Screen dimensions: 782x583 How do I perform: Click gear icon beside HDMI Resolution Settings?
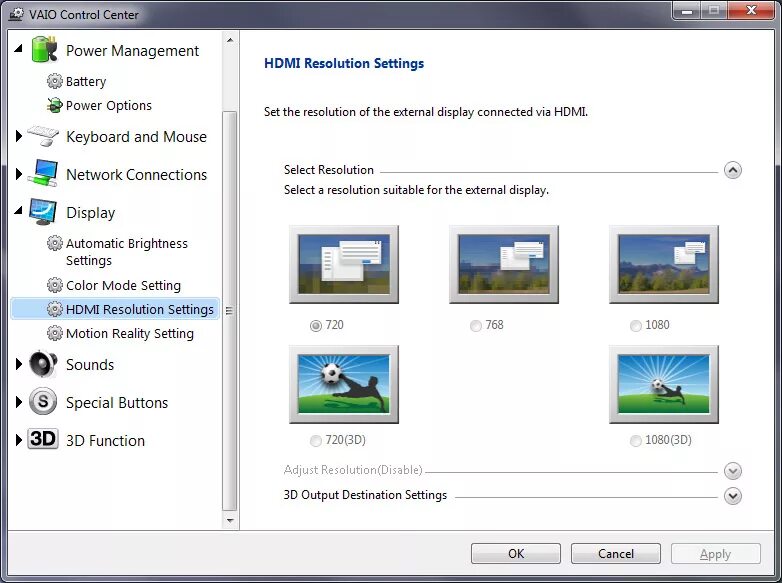(54, 309)
